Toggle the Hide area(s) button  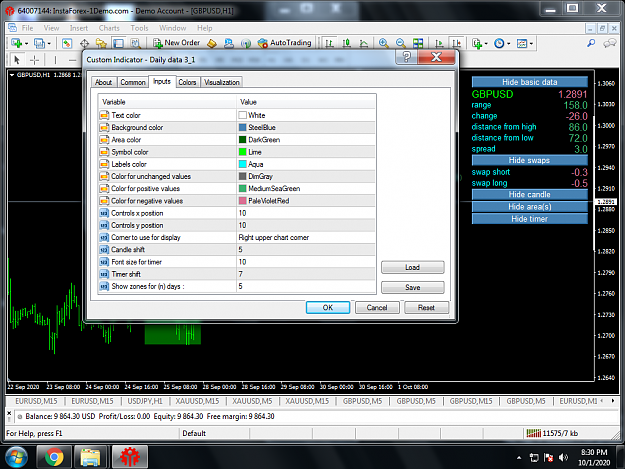[529, 206]
